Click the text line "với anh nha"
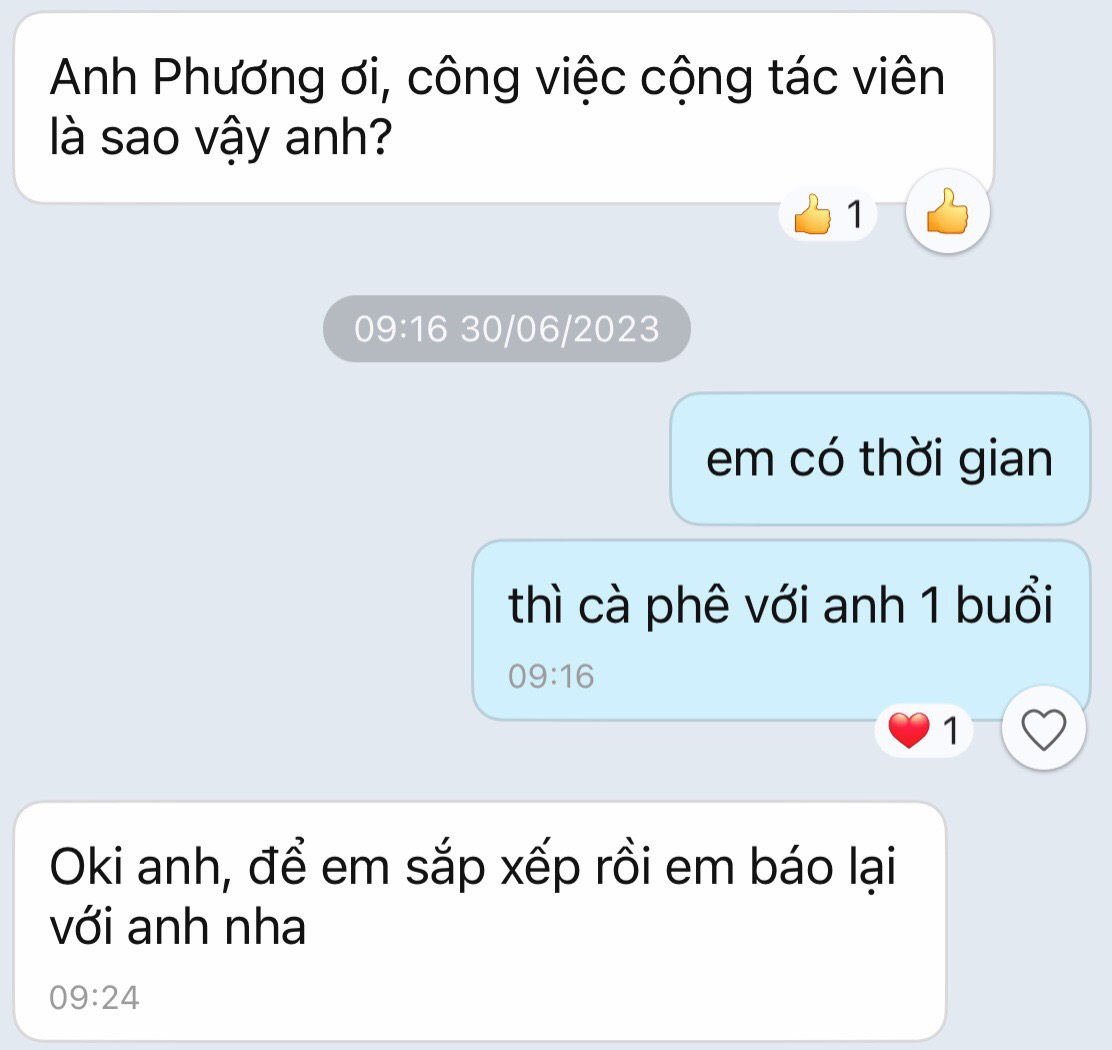 pos(177,927)
